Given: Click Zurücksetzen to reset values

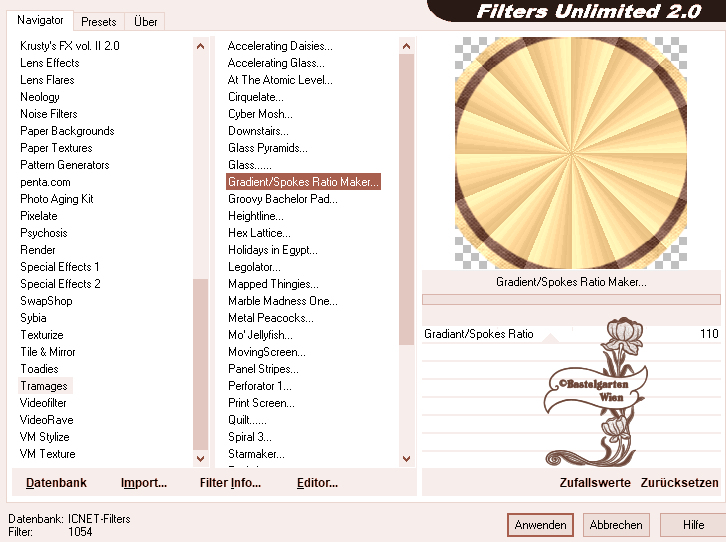Looking at the screenshot, I should click(x=679, y=483).
